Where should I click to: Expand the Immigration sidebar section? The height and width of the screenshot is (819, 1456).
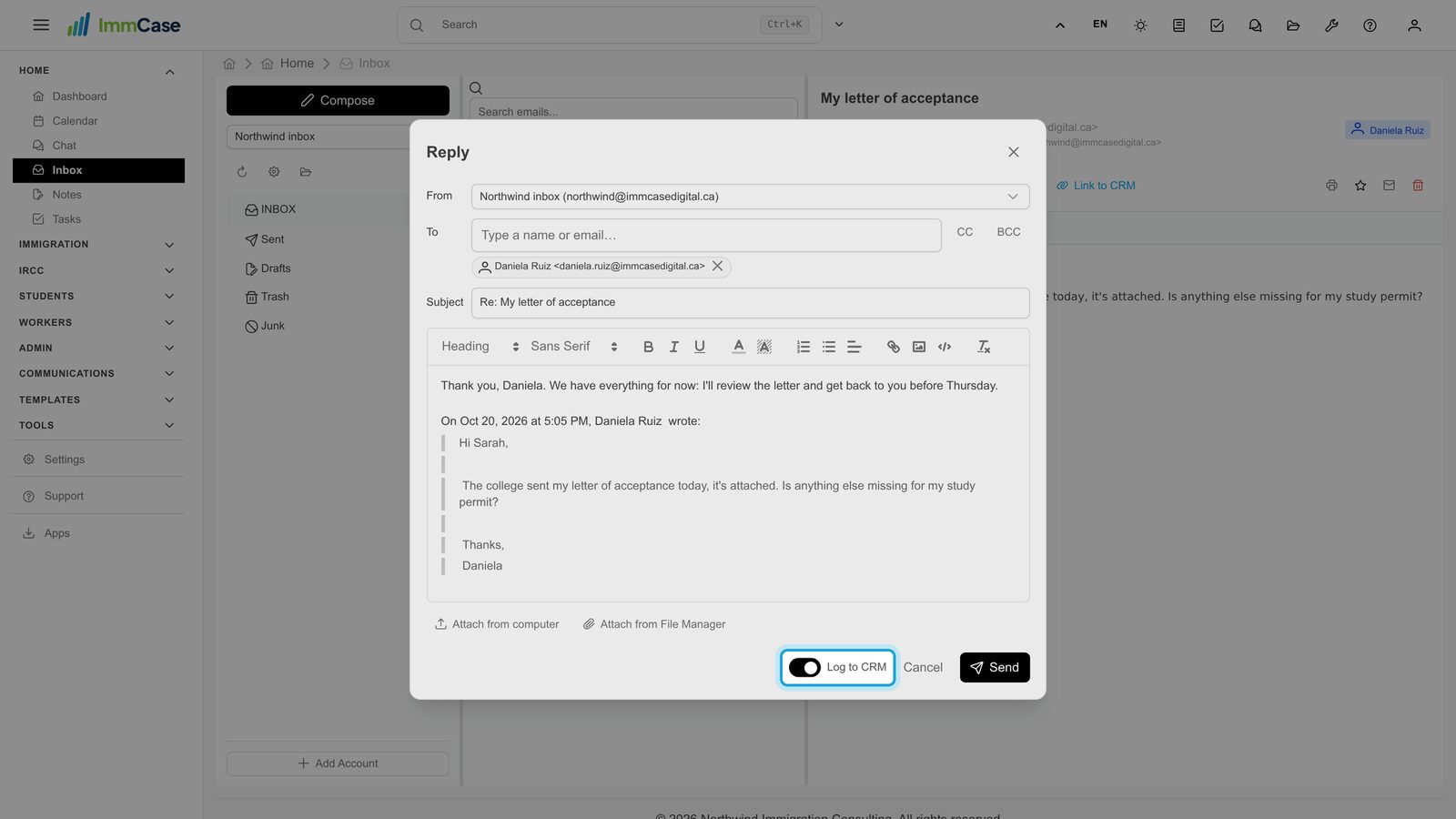click(x=98, y=245)
